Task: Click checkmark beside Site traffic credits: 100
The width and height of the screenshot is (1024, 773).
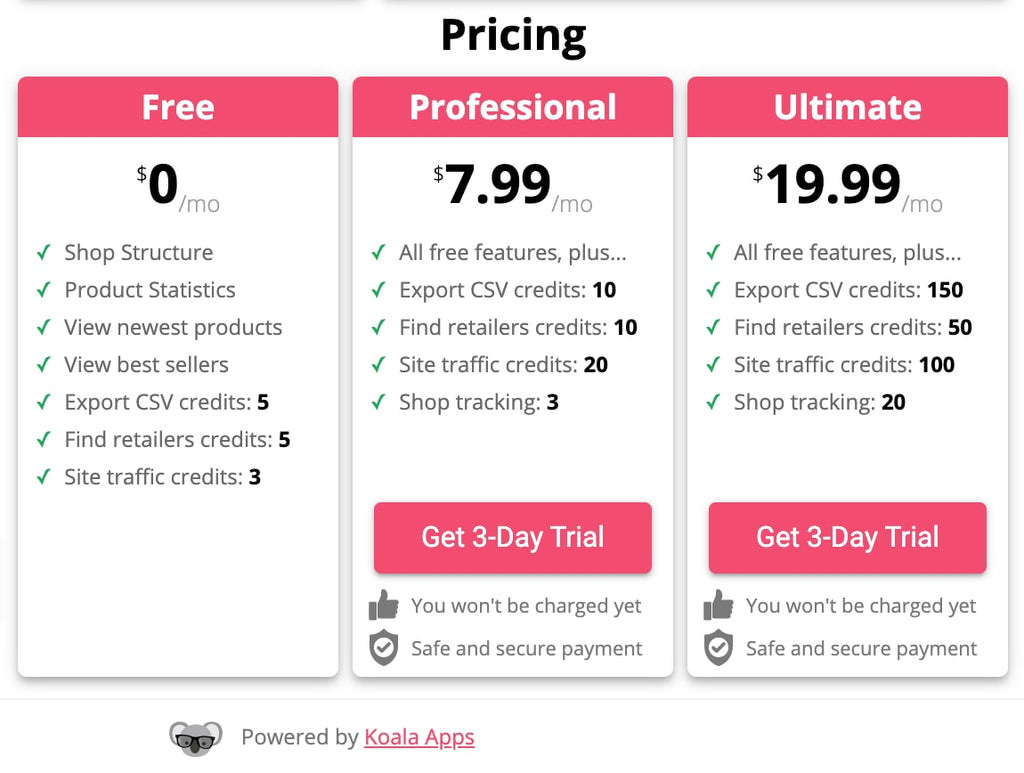Action: pyautogui.click(x=713, y=364)
